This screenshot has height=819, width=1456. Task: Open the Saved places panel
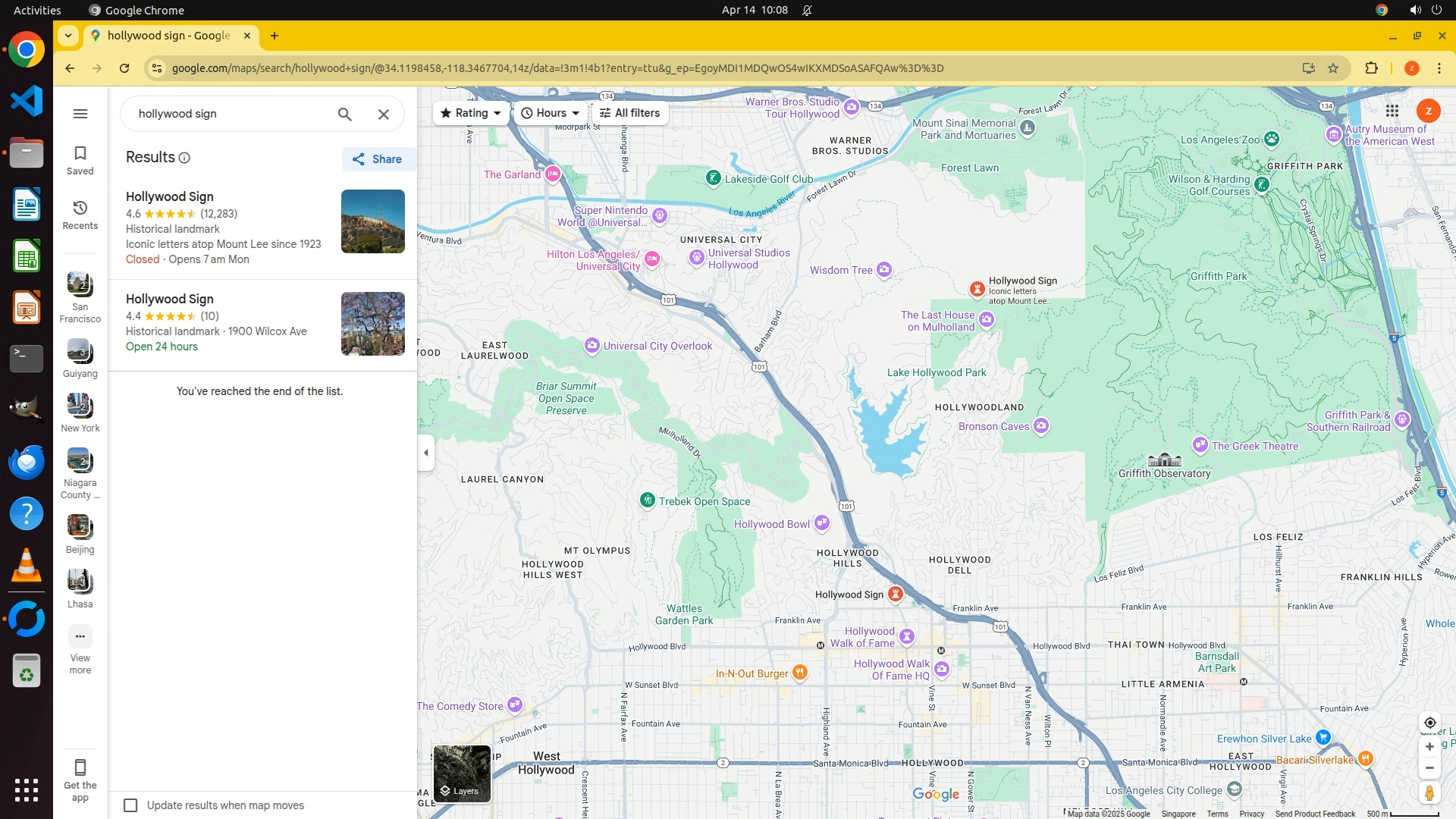(x=80, y=160)
